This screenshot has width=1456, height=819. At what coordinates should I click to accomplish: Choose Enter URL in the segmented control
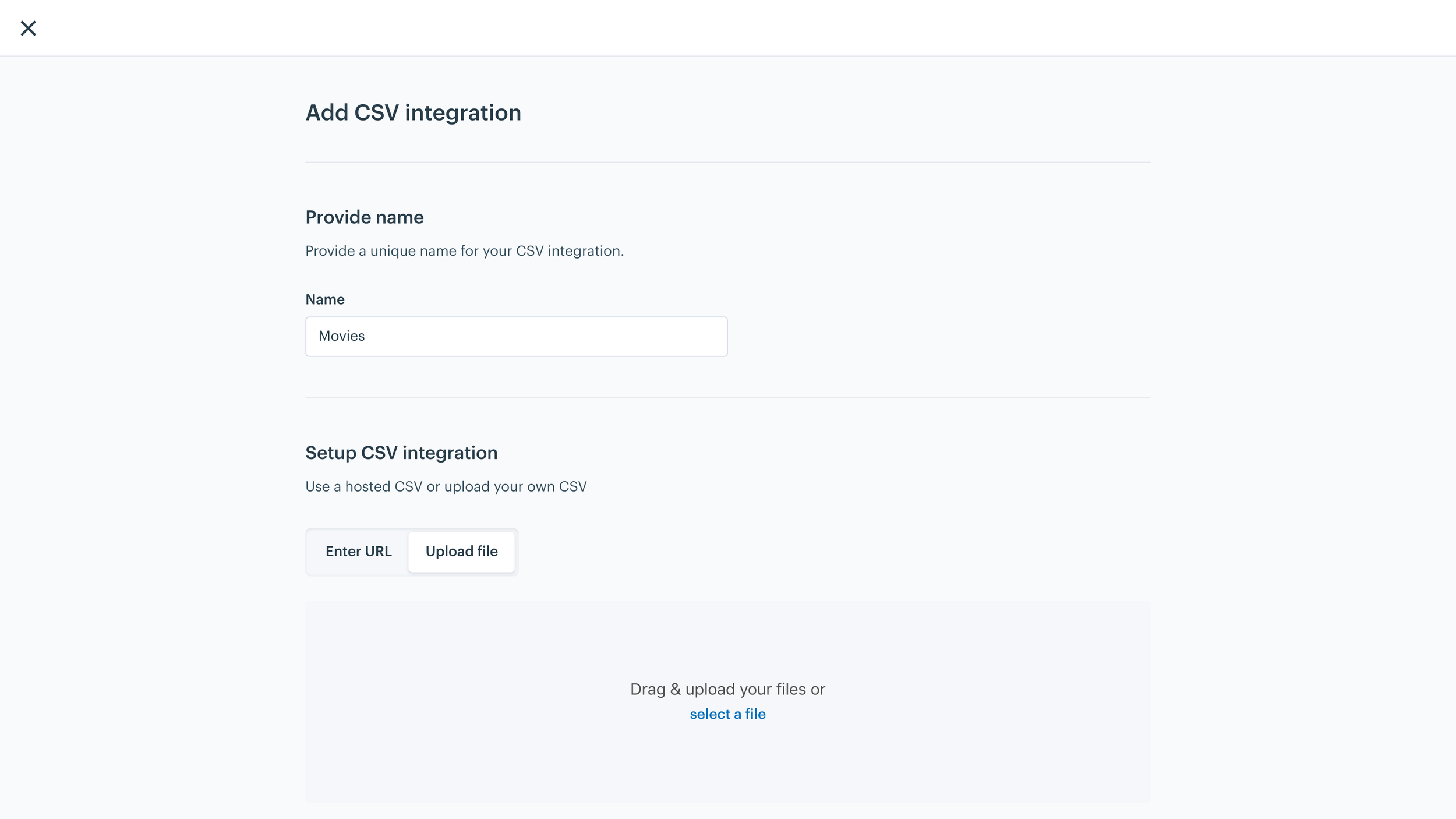(358, 551)
